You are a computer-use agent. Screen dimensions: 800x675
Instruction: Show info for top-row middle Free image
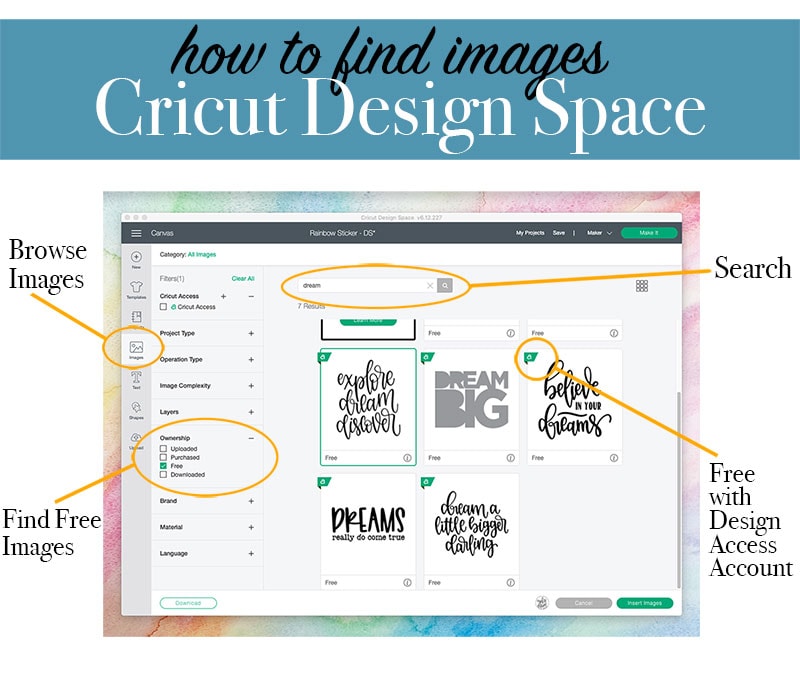click(510, 333)
